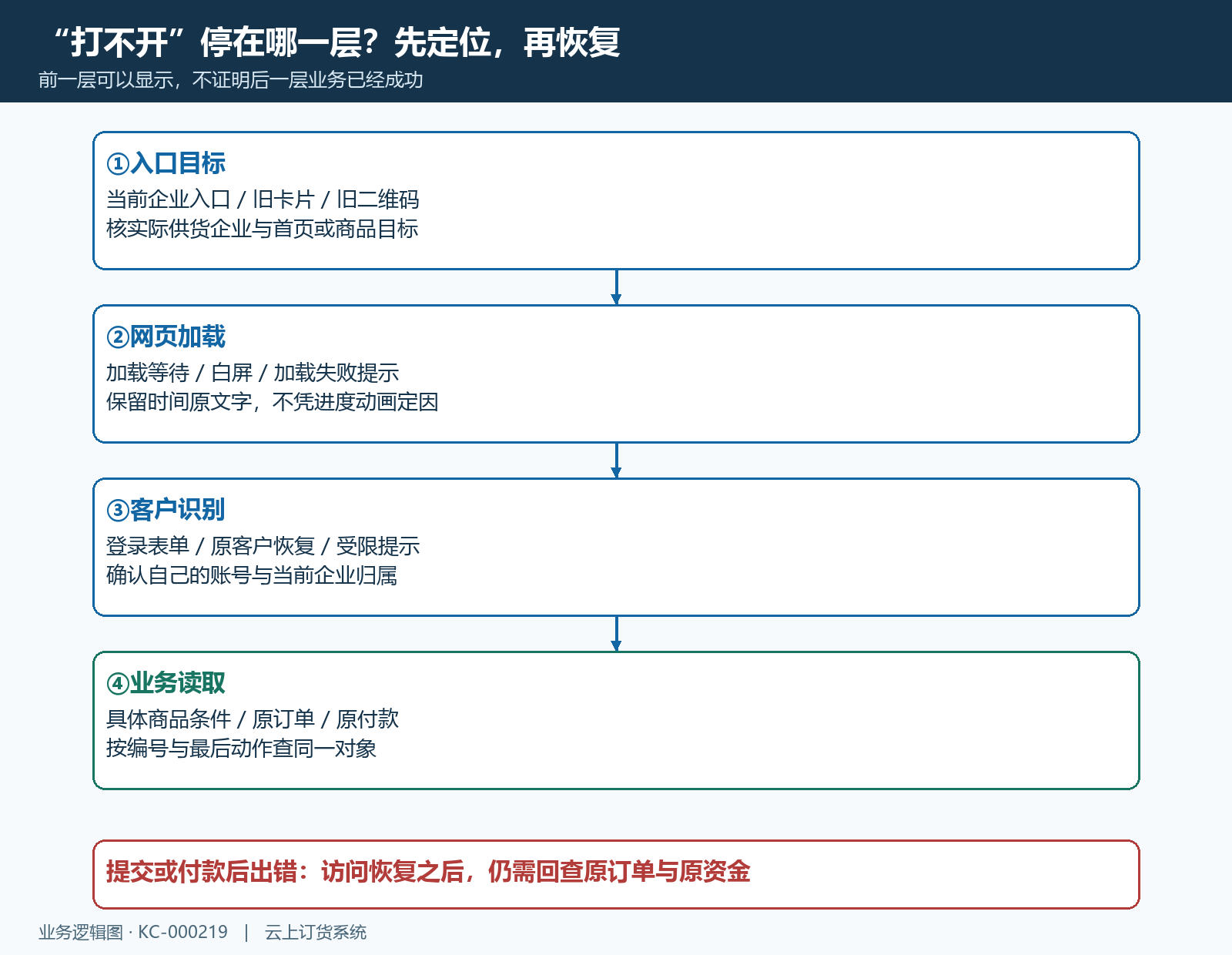Select the ④业务读取 heading
This screenshot has height=955, width=1232.
166,683
